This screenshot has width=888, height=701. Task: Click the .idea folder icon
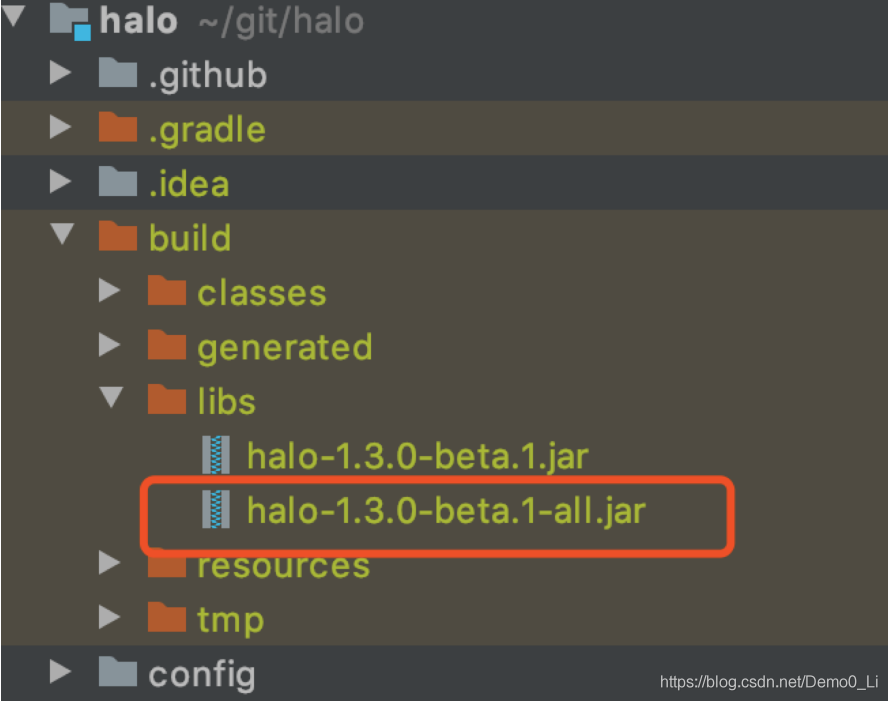coord(118,181)
